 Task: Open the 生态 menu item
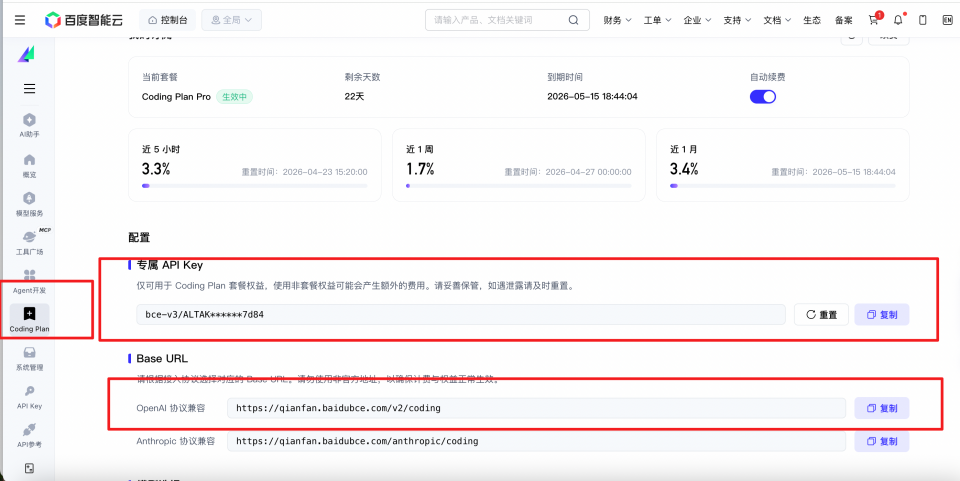tap(812, 20)
